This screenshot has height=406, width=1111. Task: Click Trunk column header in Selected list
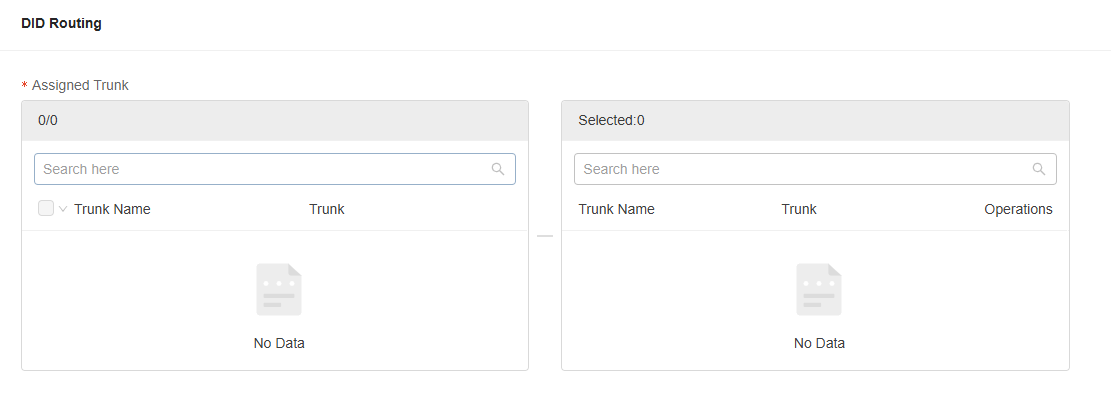coord(799,209)
